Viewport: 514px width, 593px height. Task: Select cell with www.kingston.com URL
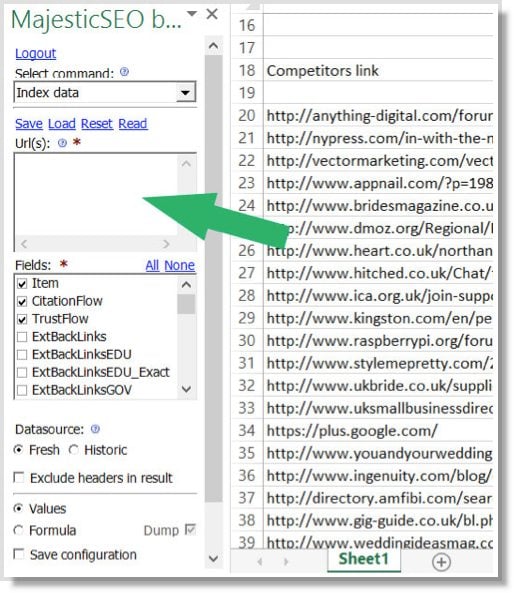[x=378, y=318]
